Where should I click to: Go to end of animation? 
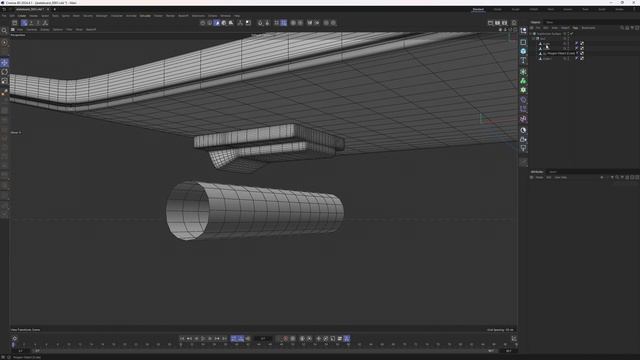click(x=224, y=339)
